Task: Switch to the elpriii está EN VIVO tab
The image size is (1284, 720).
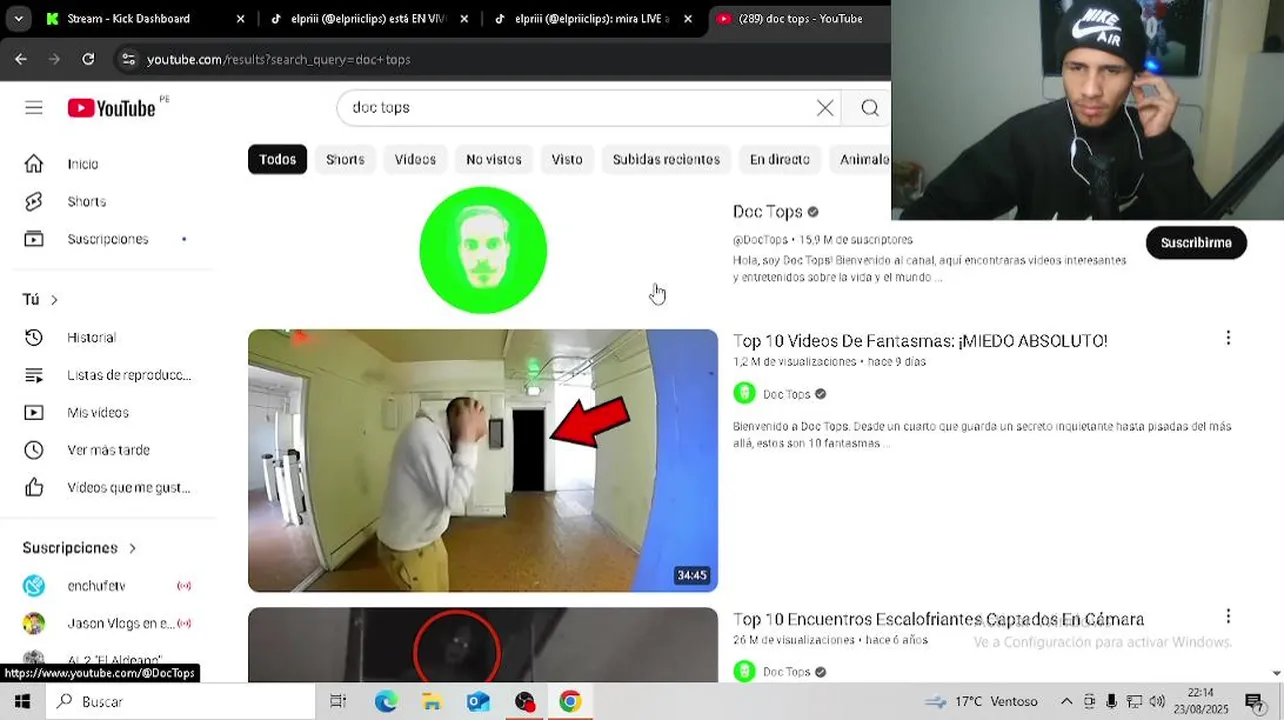Action: 368,19
